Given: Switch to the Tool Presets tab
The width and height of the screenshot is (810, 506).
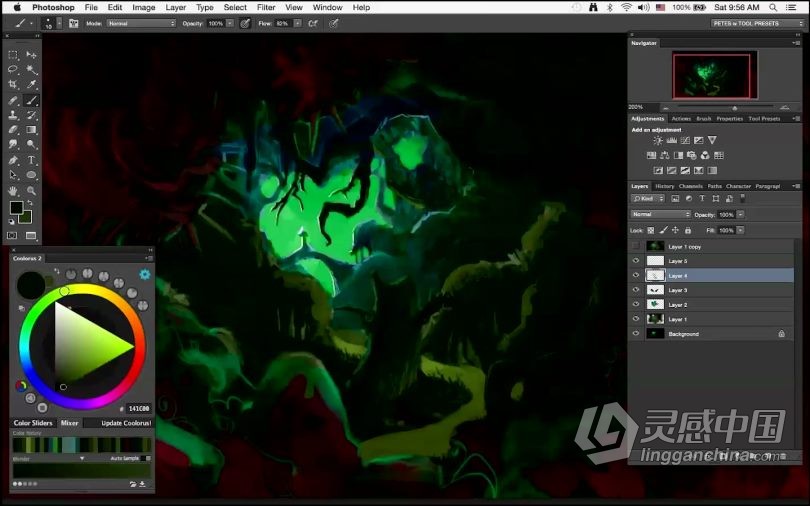Looking at the screenshot, I should click(x=764, y=119).
